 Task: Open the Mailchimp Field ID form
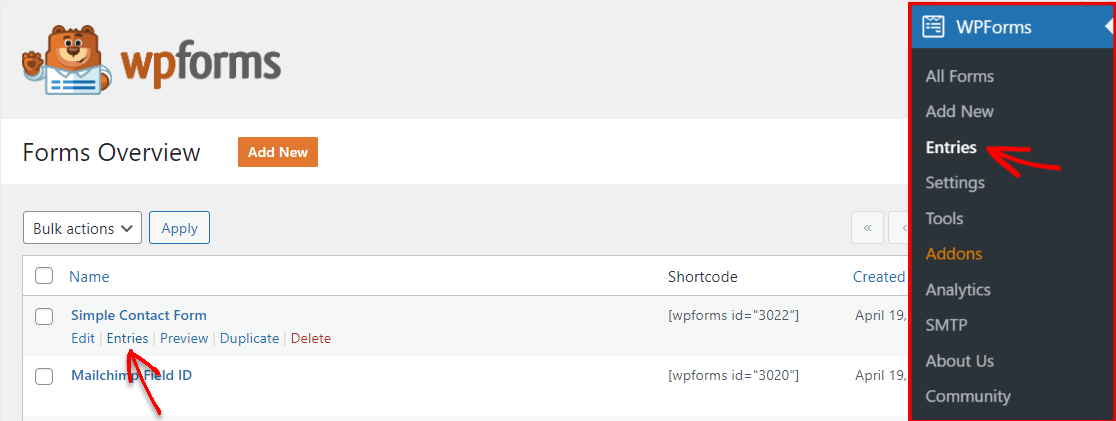click(131, 375)
